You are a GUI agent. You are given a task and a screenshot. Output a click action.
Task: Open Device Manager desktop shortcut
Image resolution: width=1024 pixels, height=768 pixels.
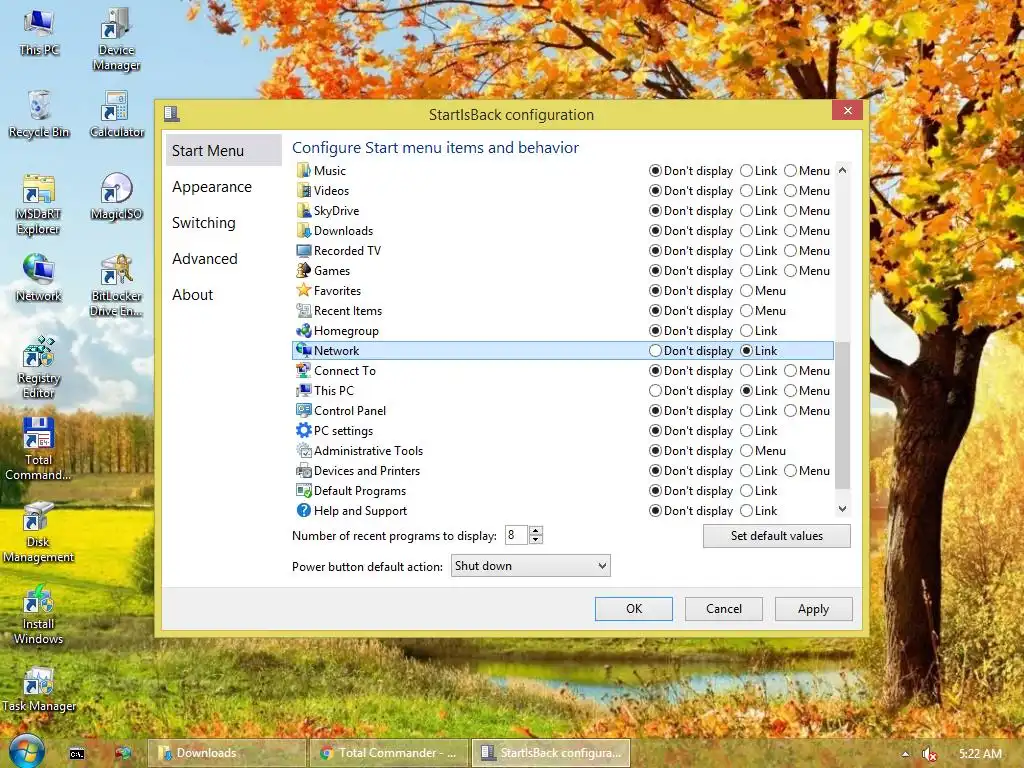[116, 39]
